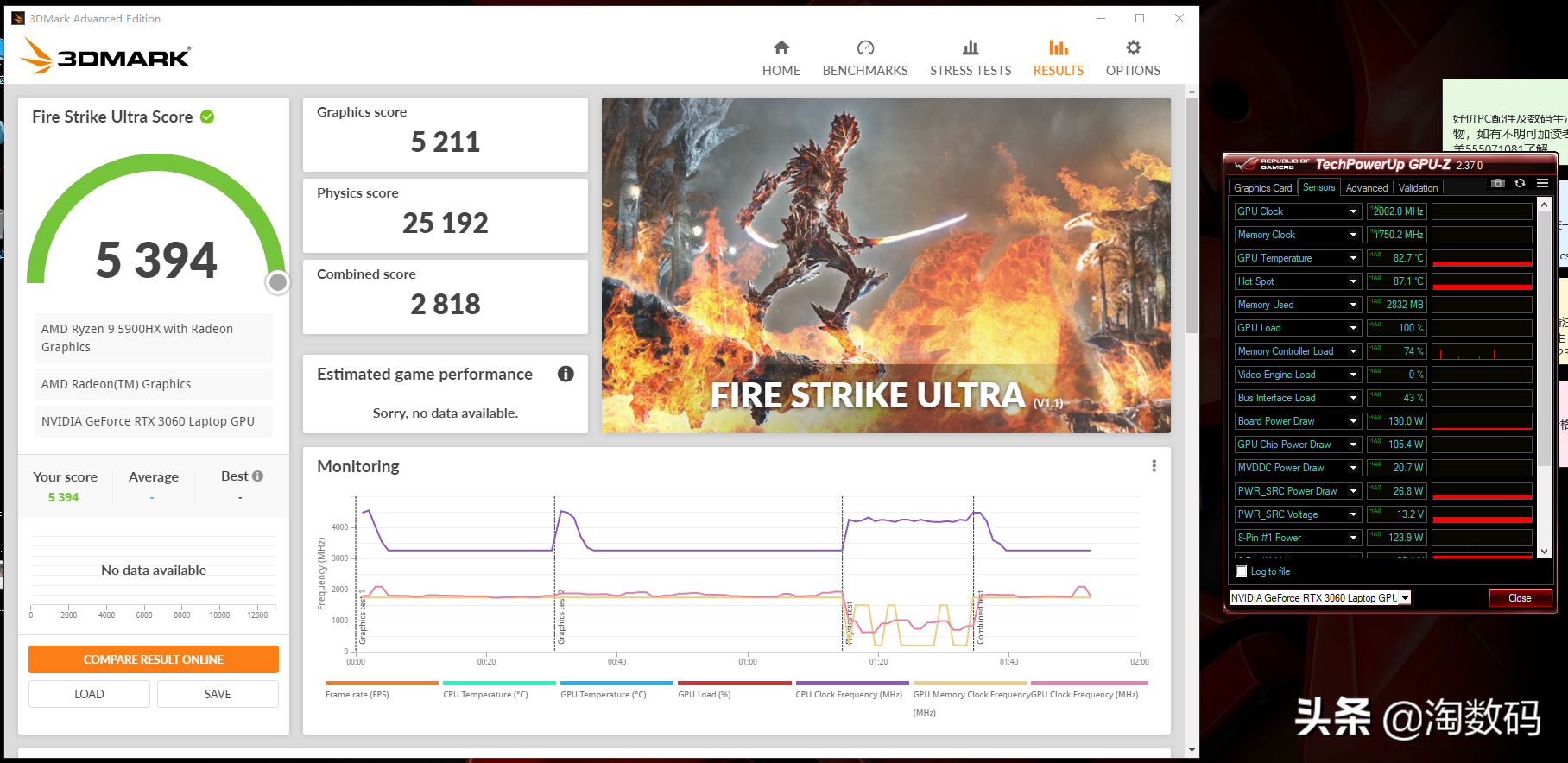Open the Benchmarks gauge icon
Viewport: 1568px width, 763px height.
pyautogui.click(x=865, y=47)
